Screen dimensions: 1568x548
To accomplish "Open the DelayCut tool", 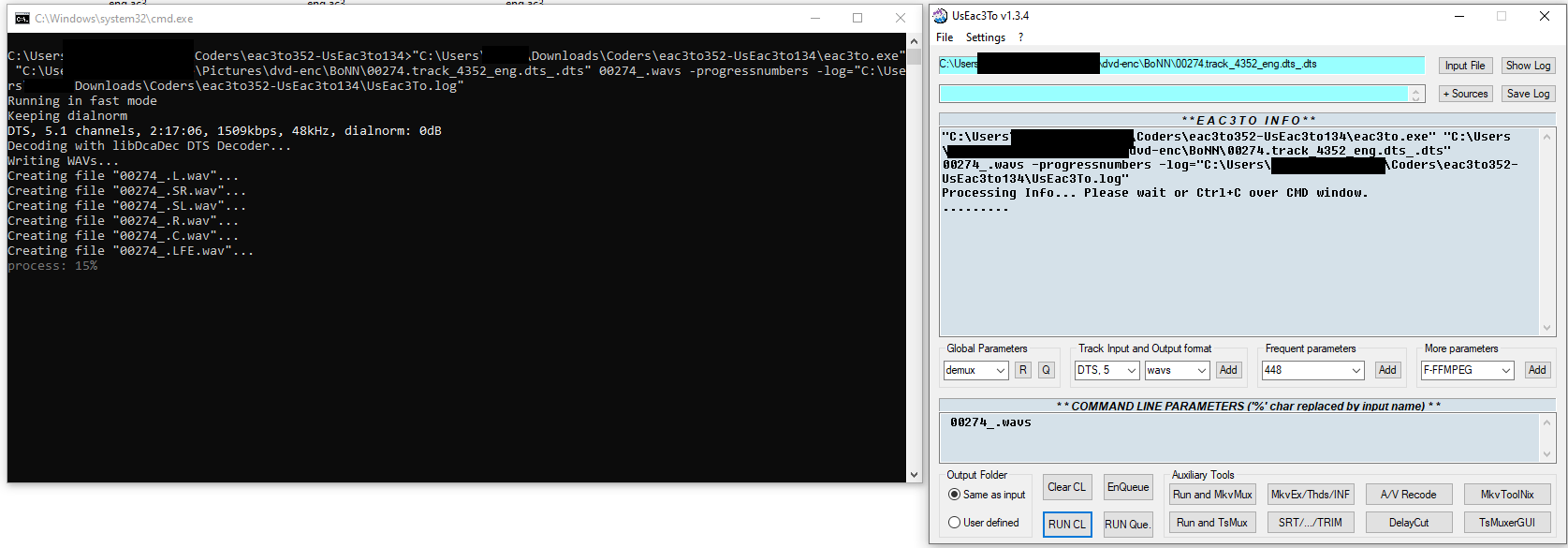I will pos(1408,523).
